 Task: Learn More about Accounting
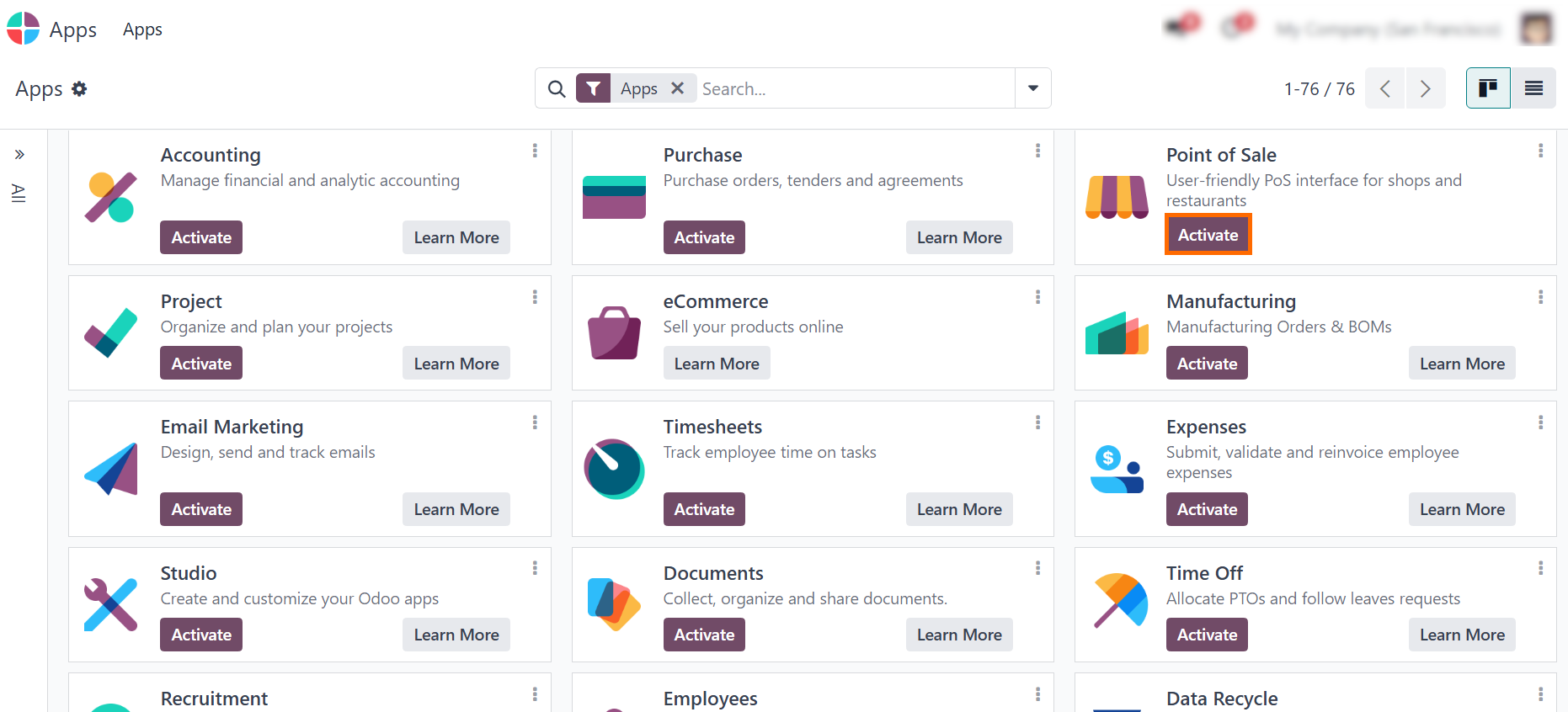point(456,237)
